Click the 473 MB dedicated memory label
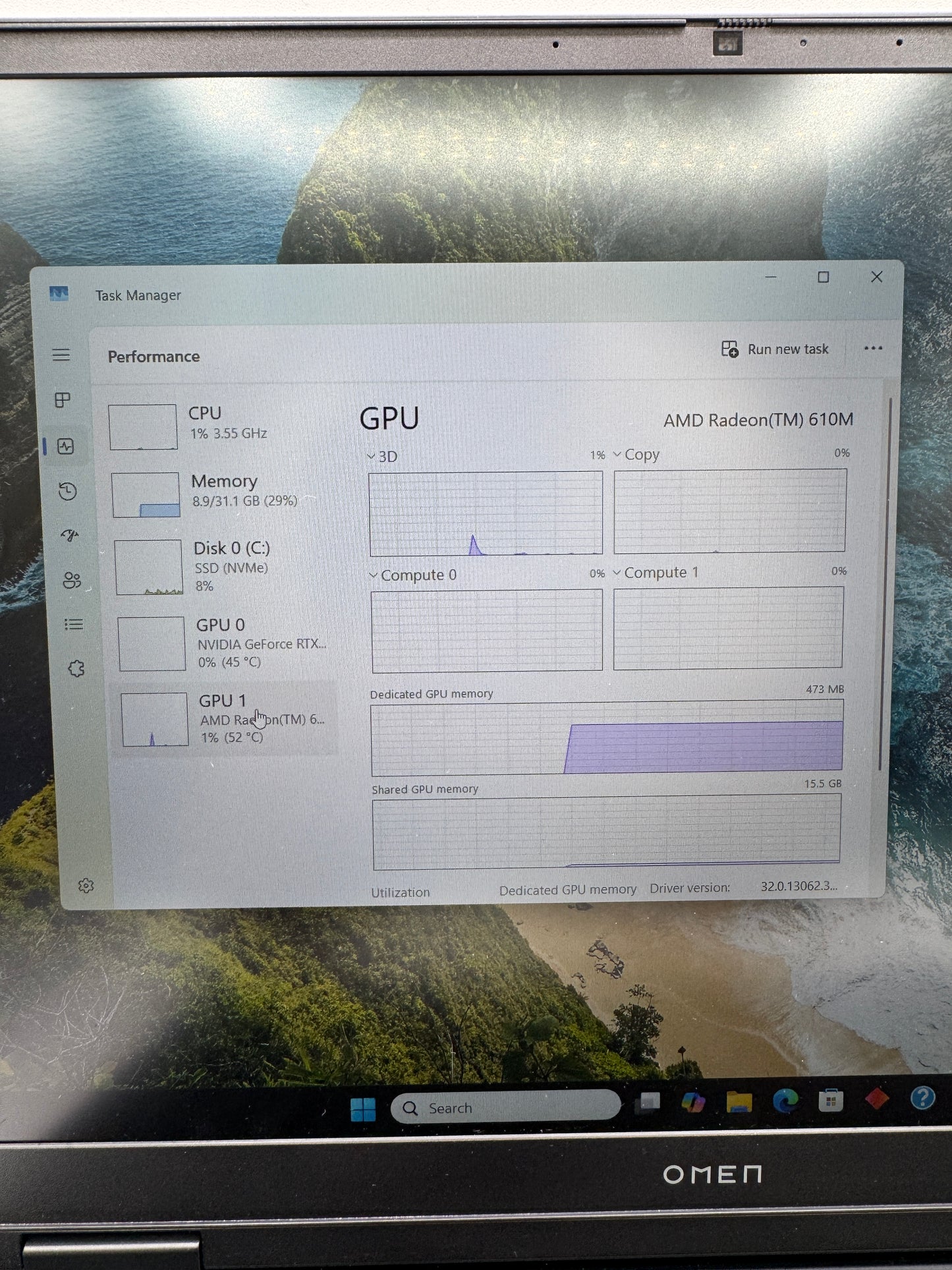Image resolution: width=952 pixels, height=1270 pixels. pos(825,689)
